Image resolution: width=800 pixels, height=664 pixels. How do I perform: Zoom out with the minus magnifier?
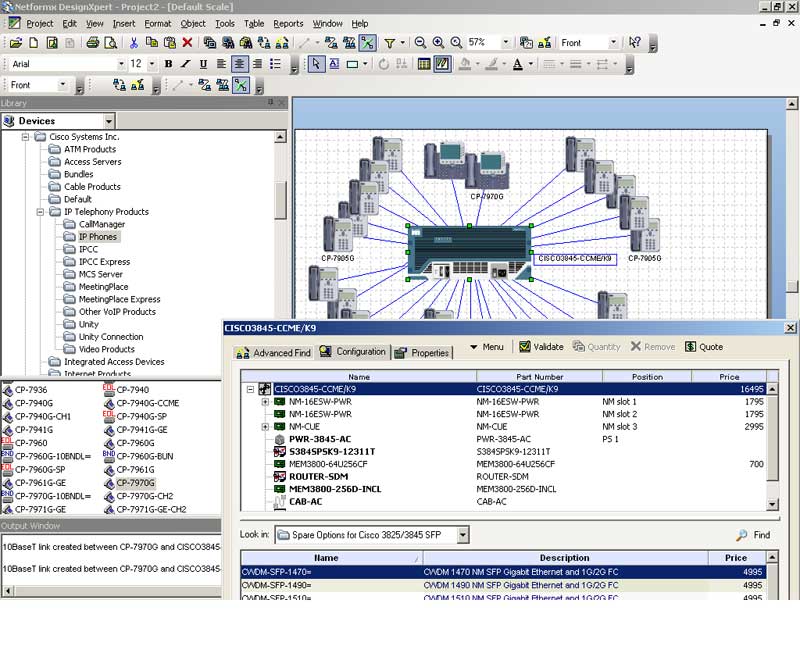pos(420,43)
